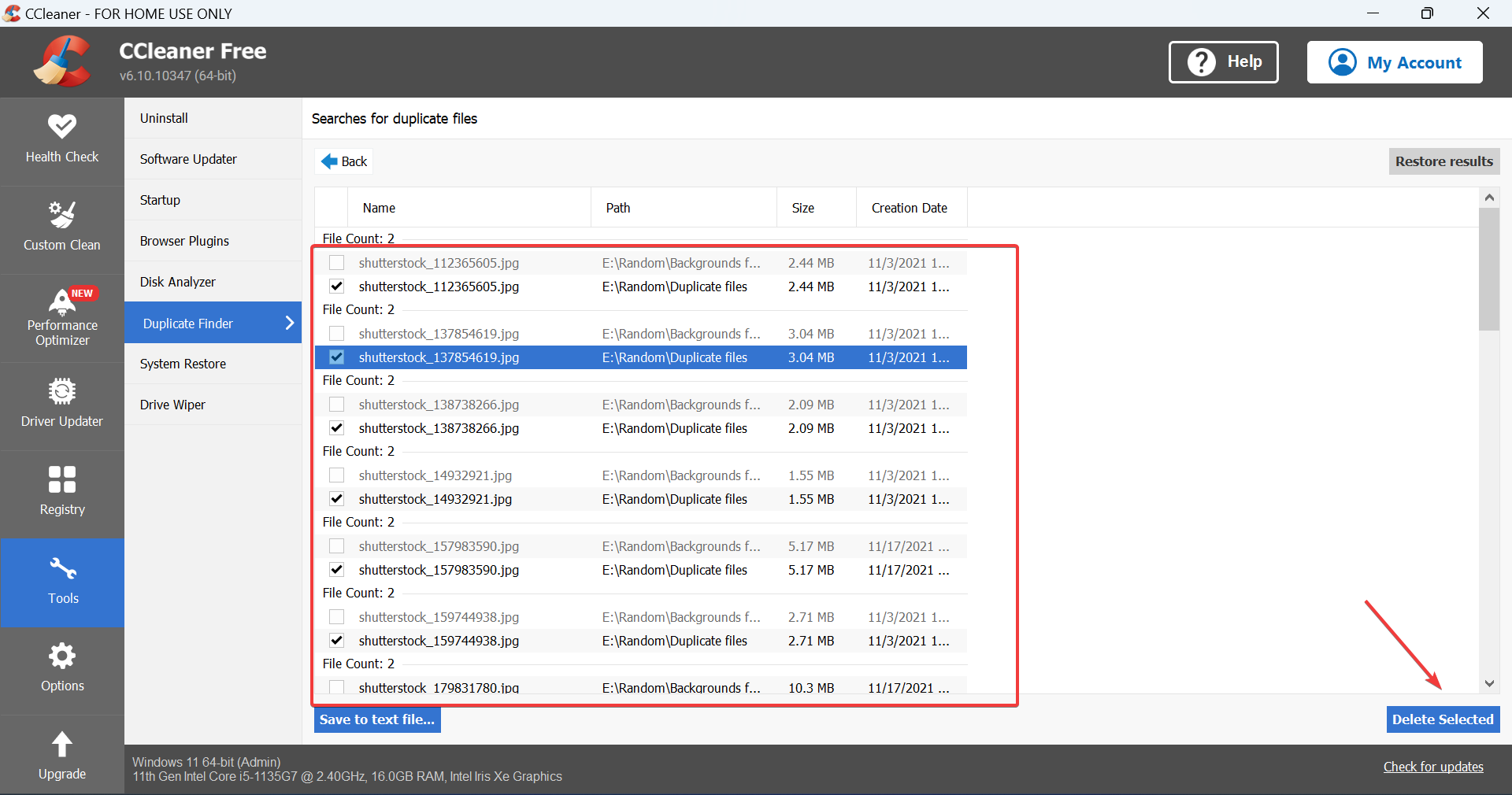Click the results list scrollbar thumb
The height and width of the screenshot is (795, 1512).
click(1489, 269)
